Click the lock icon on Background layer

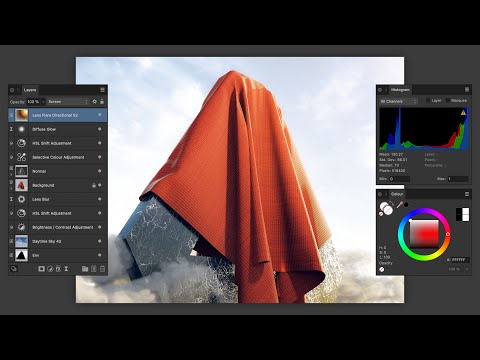point(94,185)
